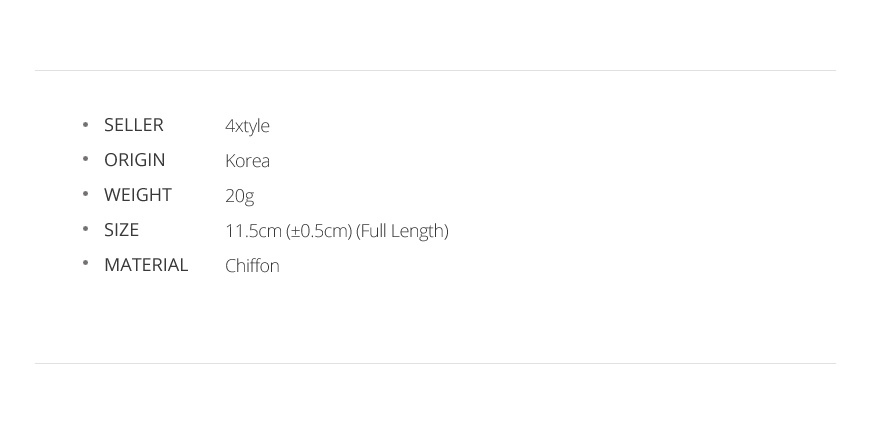This screenshot has height=437, width=873.
Task: Select the 11.5cm Full Length size text
Action: pos(337,231)
